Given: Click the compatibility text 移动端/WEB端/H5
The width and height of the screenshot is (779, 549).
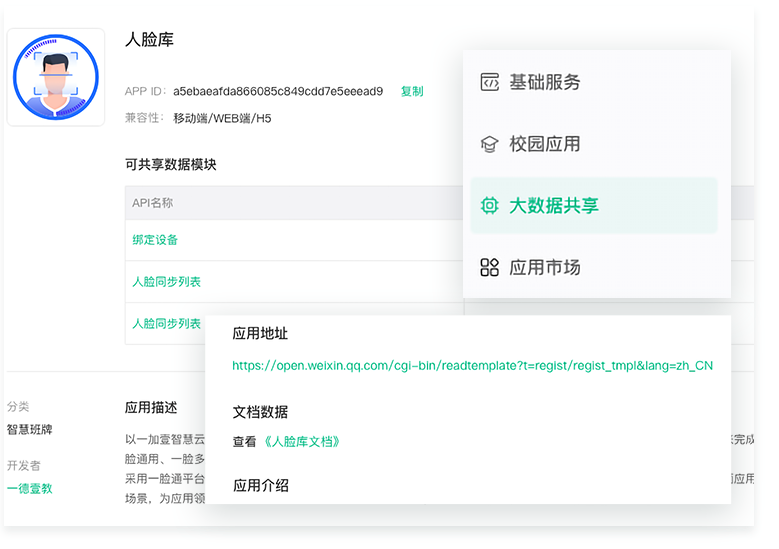Looking at the screenshot, I should tap(222, 118).
